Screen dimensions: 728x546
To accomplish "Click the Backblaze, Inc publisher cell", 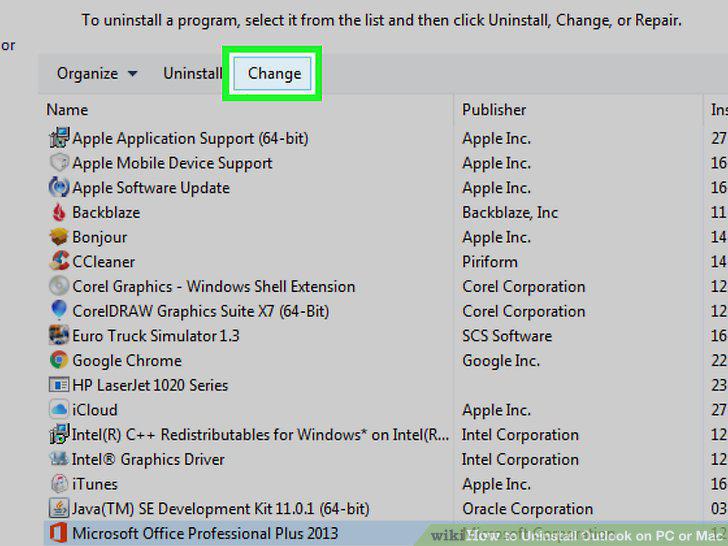I will (510, 212).
